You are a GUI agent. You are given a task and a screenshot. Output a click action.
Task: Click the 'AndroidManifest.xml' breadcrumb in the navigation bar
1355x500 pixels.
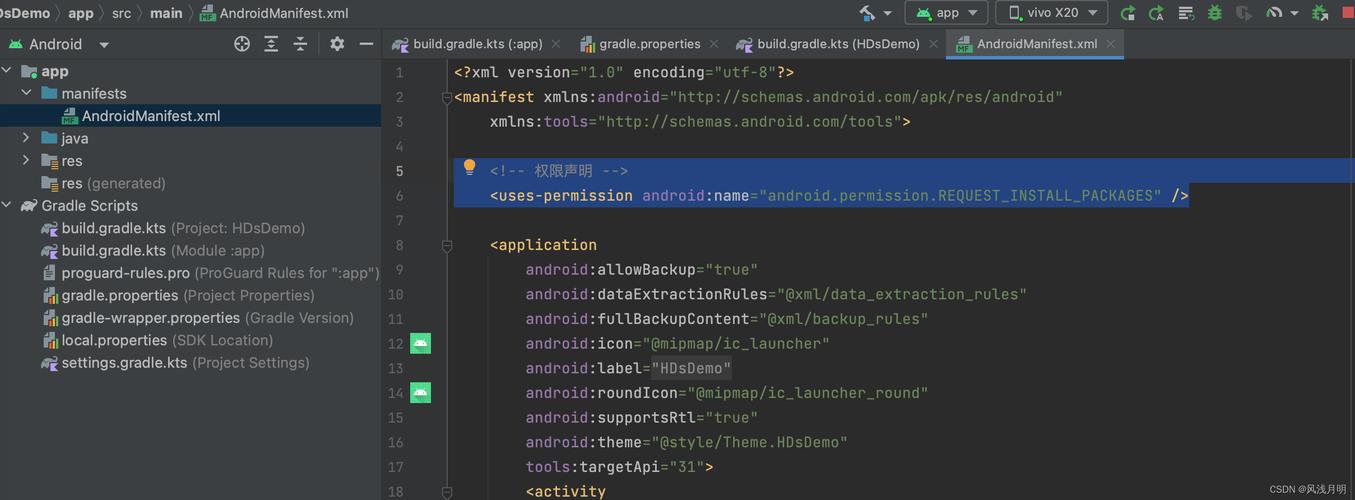point(274,13)
